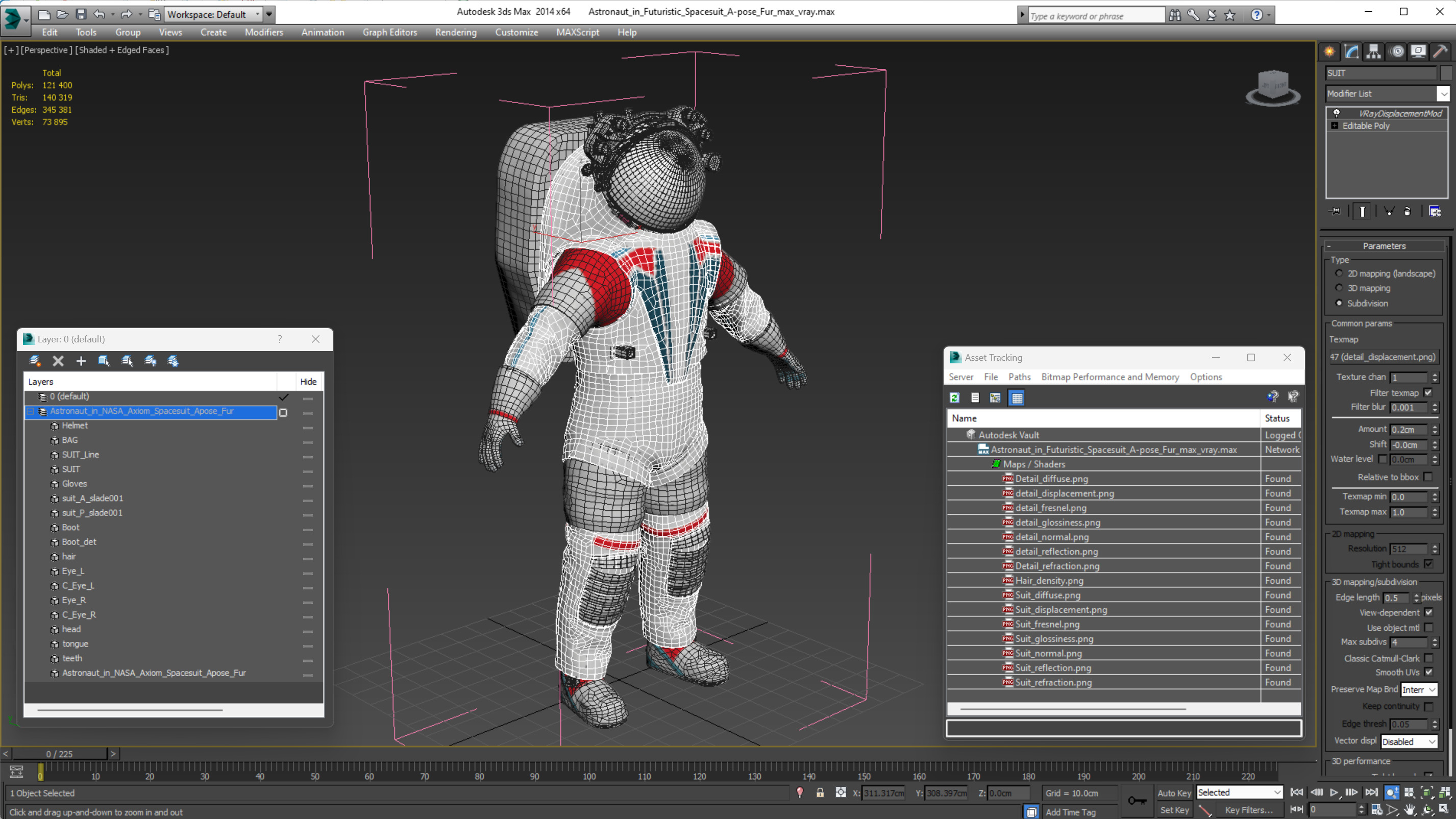The width and height of the screenshot is (1456, 819).
Task: Open Bitmap Performance and Memory menu
Action: (1110, 377)
